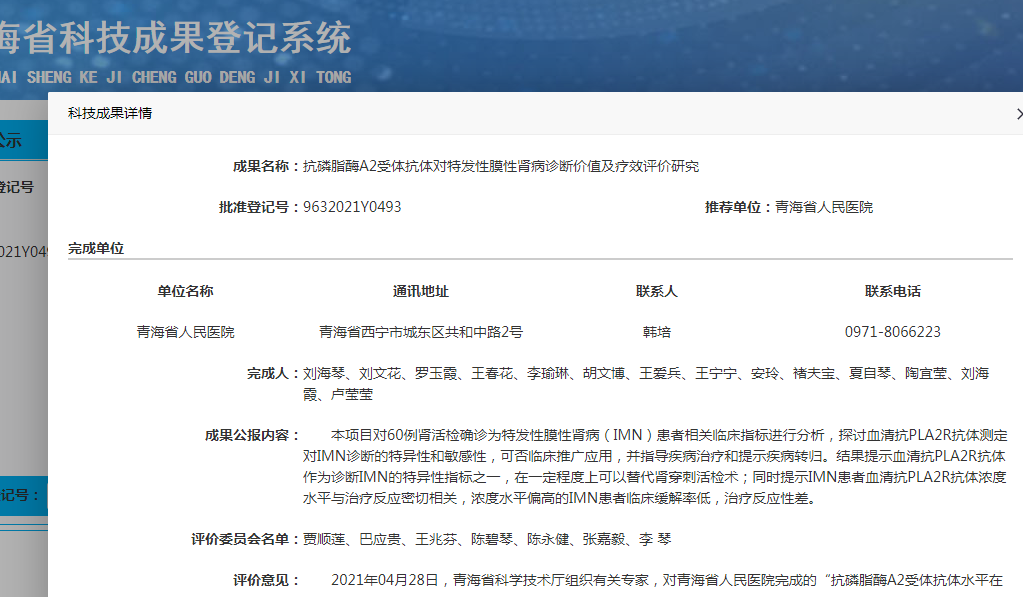Click recommending unit value 青海省人民医院
This screenshot has height=597, width=1023.
(824, 207)
